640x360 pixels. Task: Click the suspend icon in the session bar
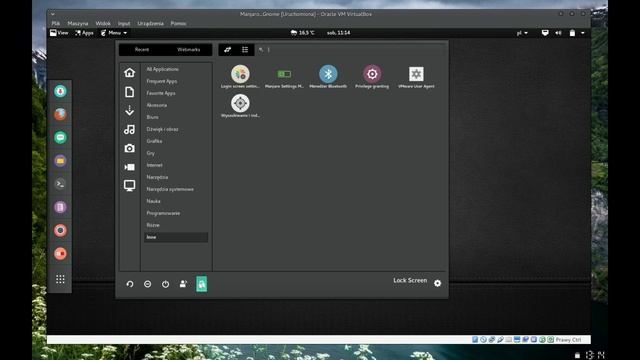click(x=147, y=284)
